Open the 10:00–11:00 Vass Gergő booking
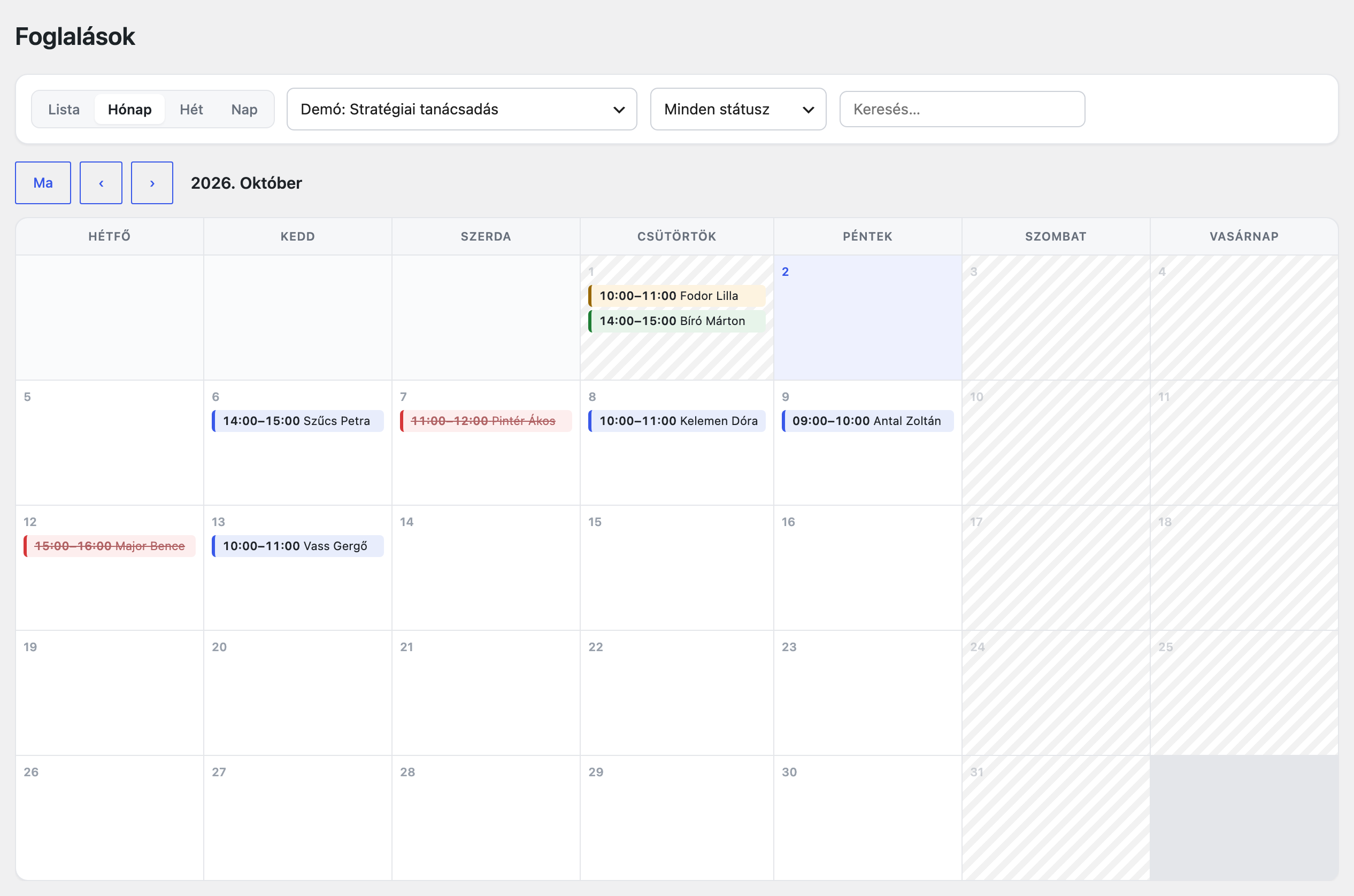Screen dimensions: 1354x896 [x=298, y=546]
